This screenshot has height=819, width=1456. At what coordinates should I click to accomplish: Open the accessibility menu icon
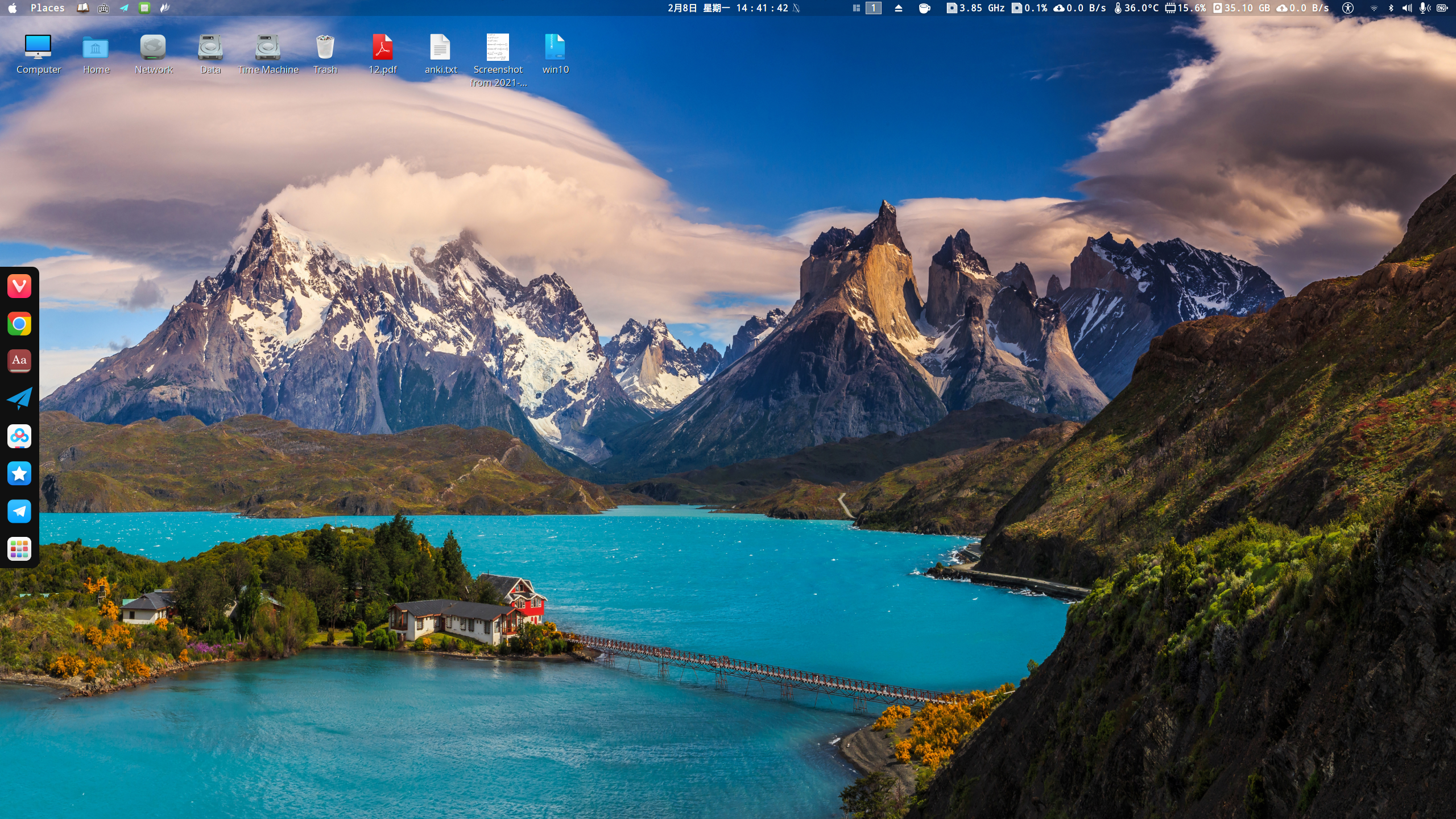(1348, 8)
